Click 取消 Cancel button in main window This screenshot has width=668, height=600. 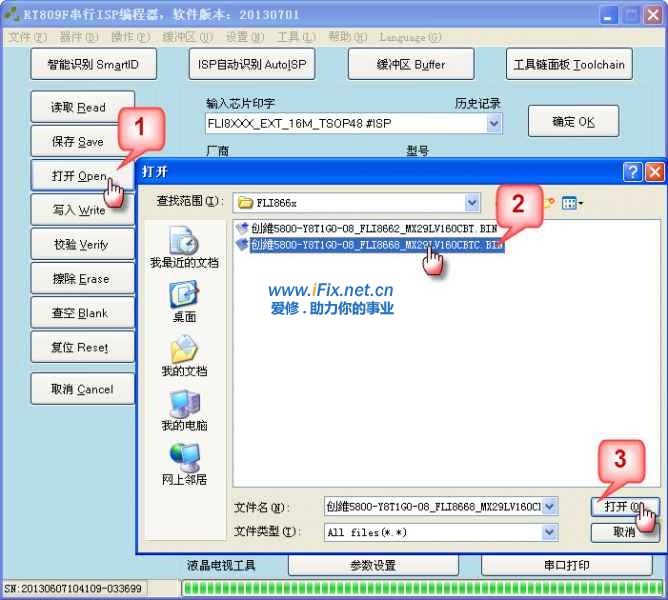coord(82,389)
